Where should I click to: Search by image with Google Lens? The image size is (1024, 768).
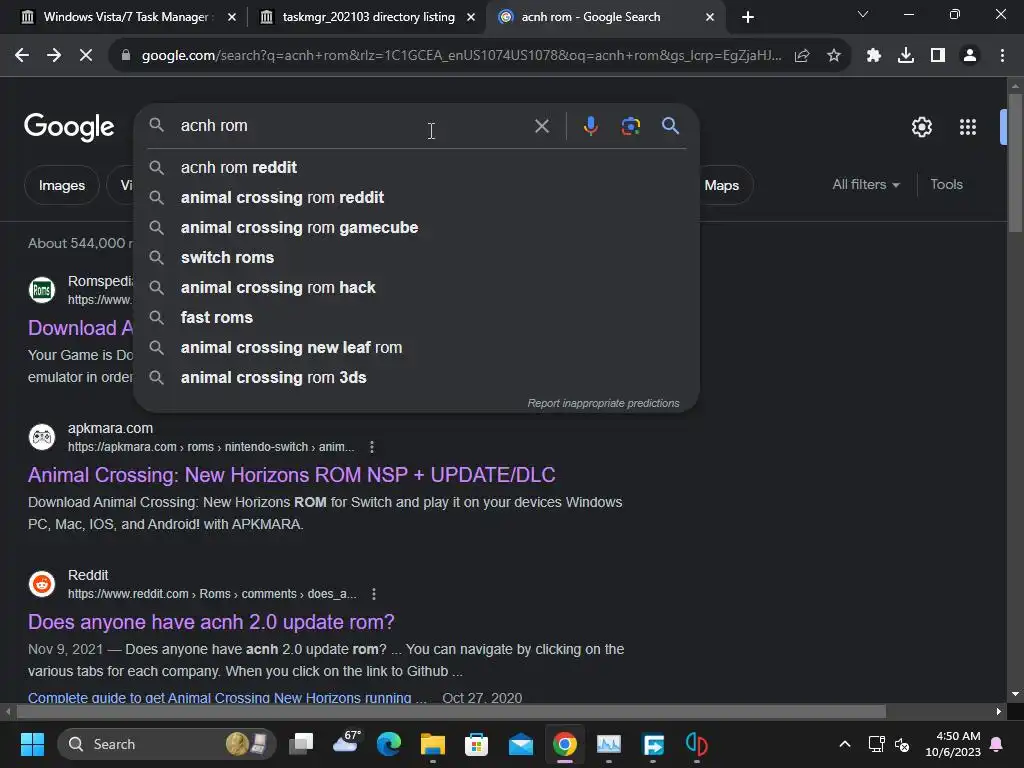click(631, 126)
